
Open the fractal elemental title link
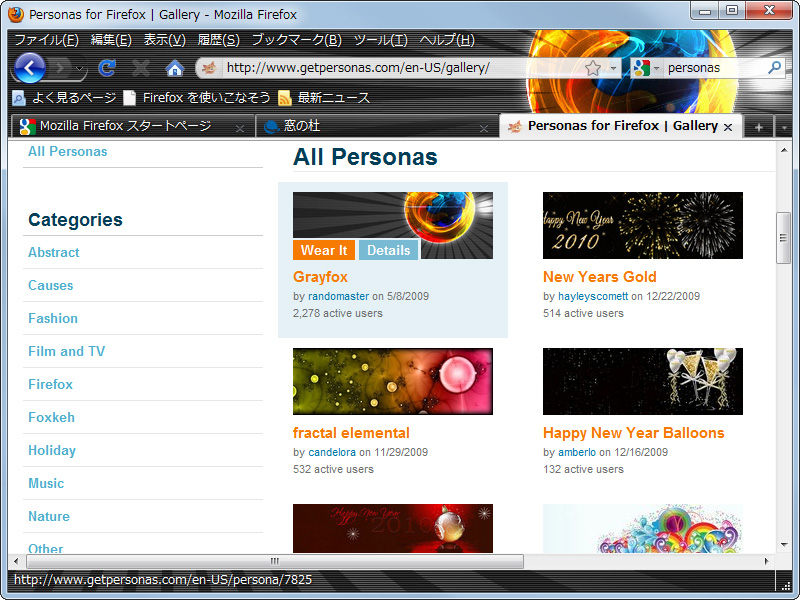pyautogui.click(x=351, y=433)
